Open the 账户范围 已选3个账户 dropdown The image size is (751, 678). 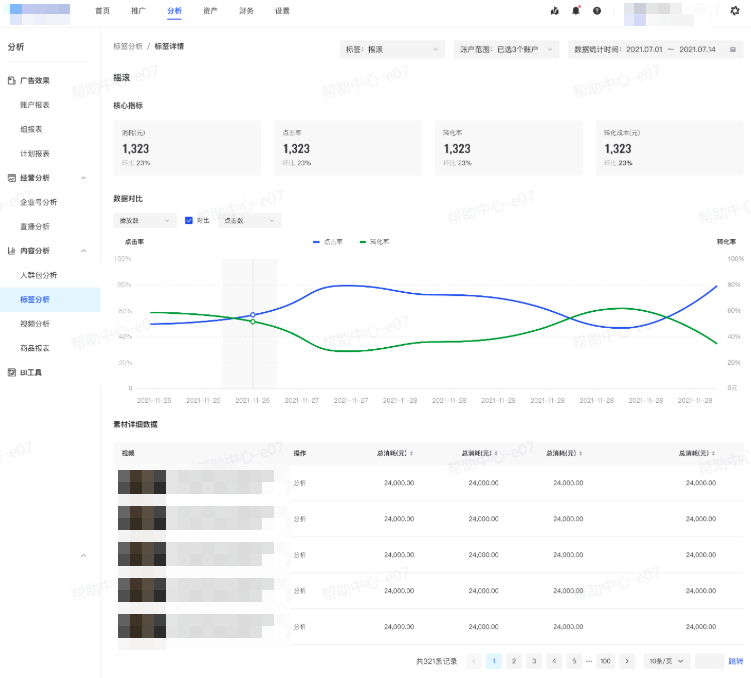coord(506,49)
